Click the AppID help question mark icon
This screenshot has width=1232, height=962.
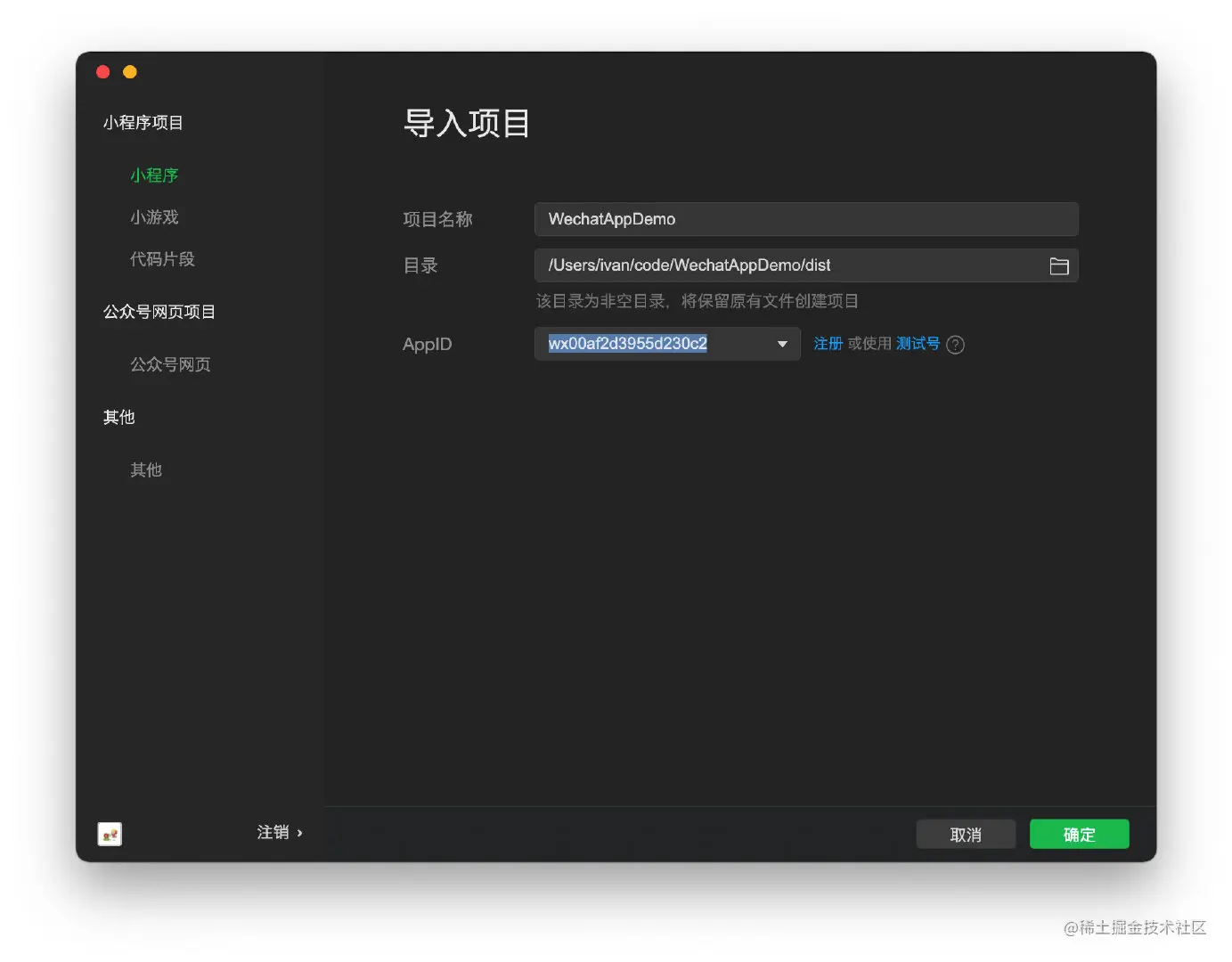[955, 345]
